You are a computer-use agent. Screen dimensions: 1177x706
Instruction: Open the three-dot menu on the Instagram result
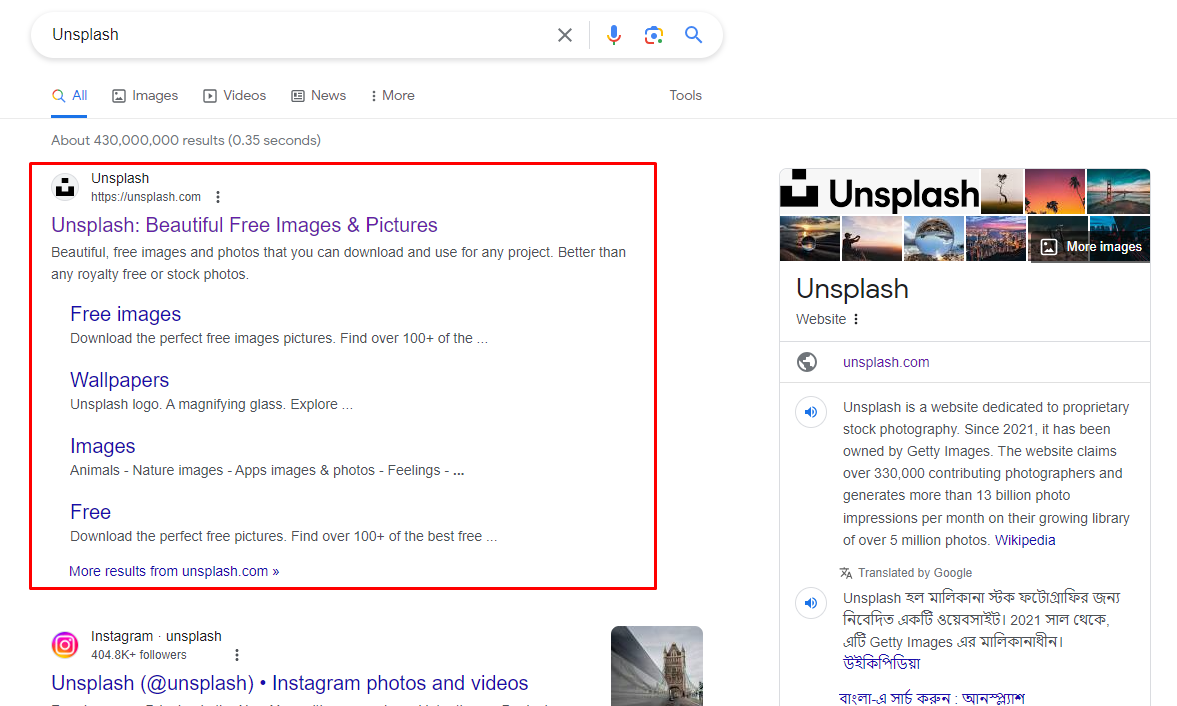(x=237, y=654)
